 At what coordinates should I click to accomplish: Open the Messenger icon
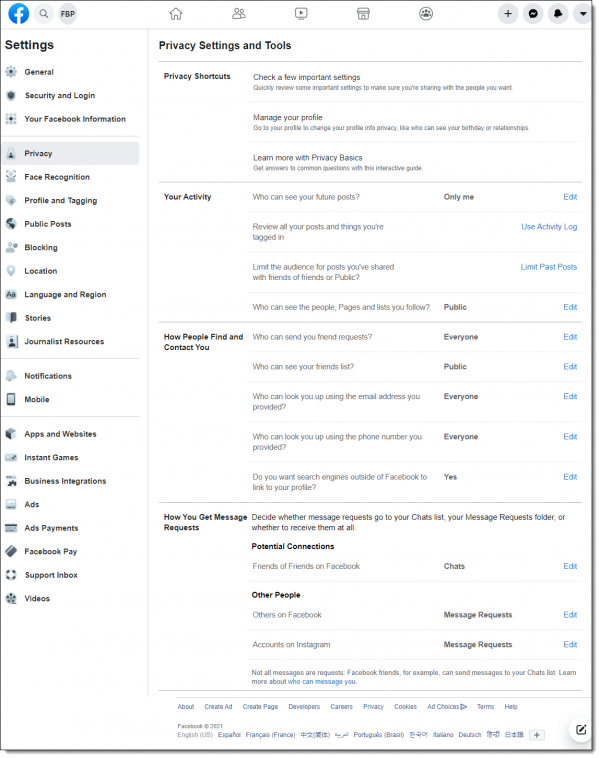click(x=533, y=14)
